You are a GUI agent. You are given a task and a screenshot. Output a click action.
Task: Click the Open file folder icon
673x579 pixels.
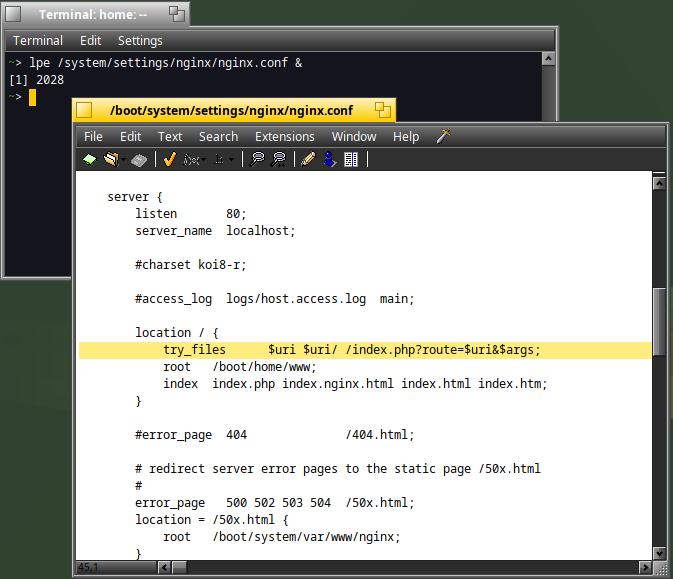tap(111, 160)
